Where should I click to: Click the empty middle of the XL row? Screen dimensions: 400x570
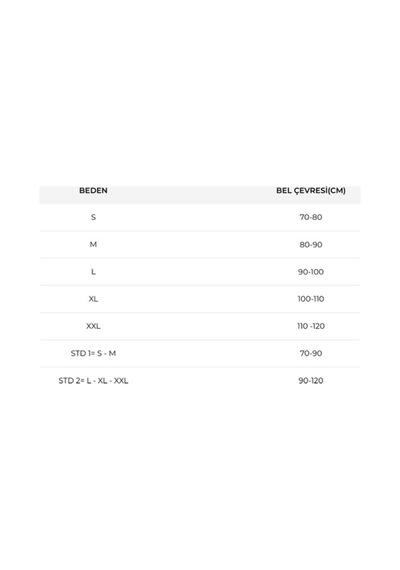200,299
